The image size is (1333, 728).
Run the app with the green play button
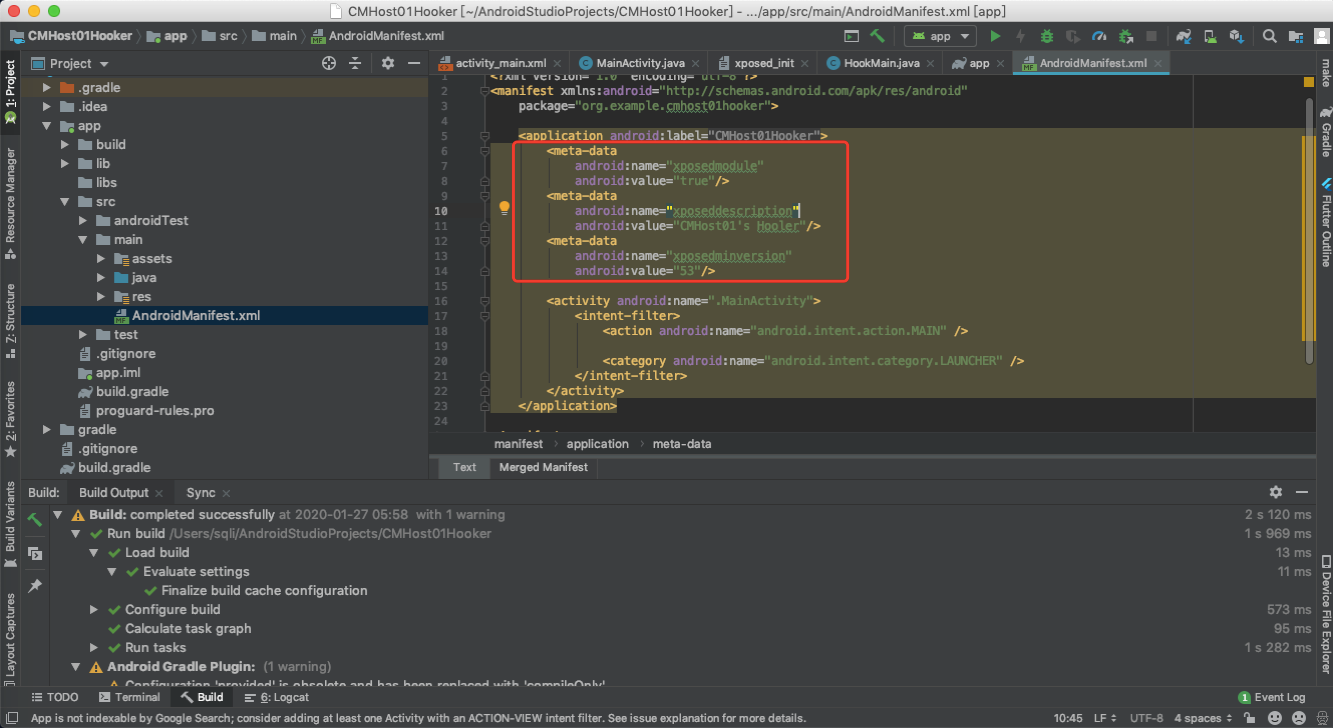pos(995,36)
